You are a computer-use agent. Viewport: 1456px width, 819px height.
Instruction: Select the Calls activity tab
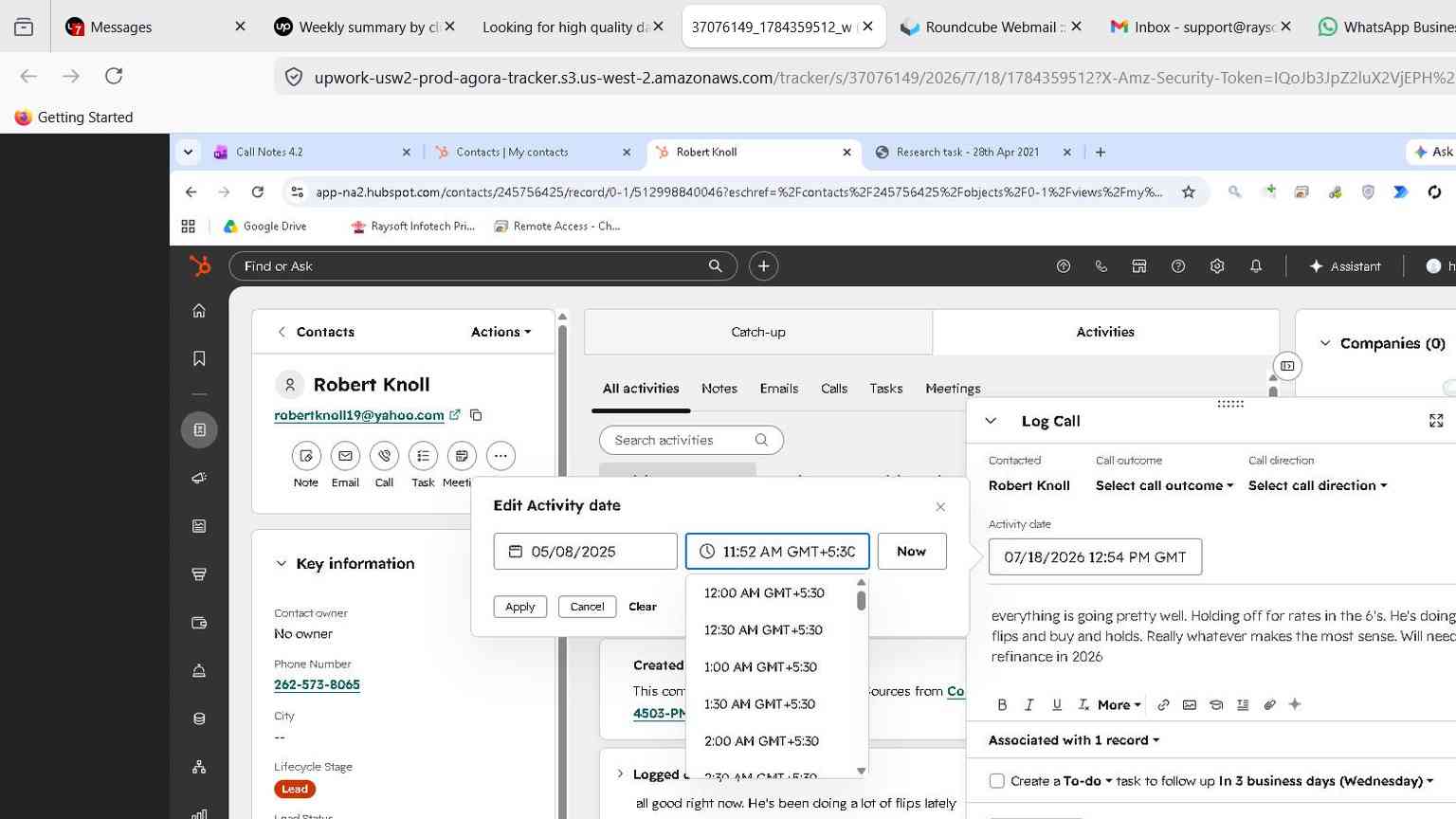tap(834, 389)
